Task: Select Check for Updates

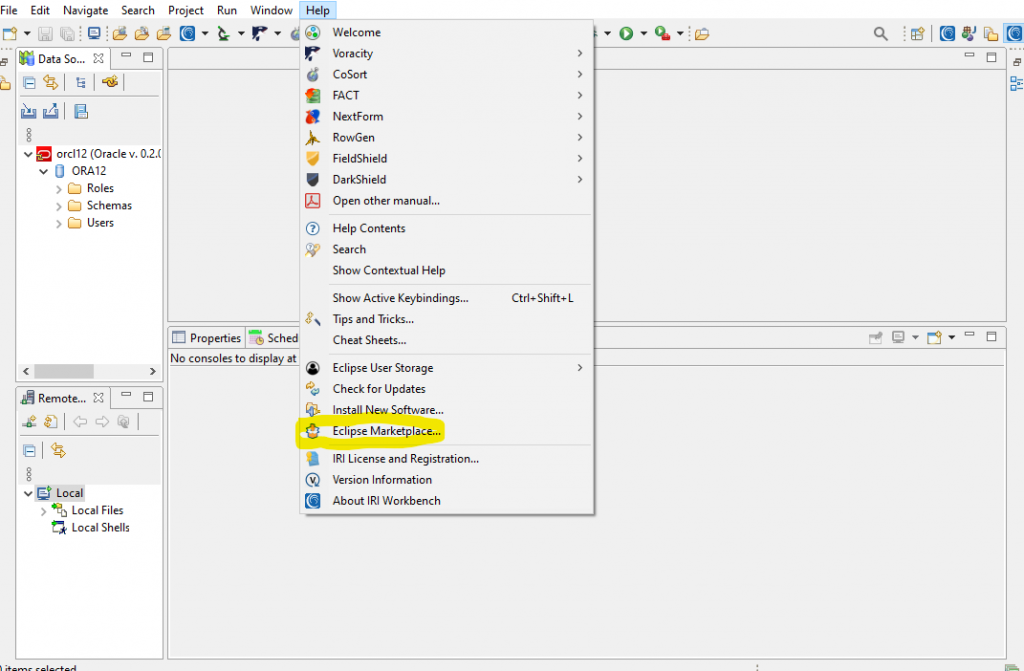Action: click(x=379, y=389)
